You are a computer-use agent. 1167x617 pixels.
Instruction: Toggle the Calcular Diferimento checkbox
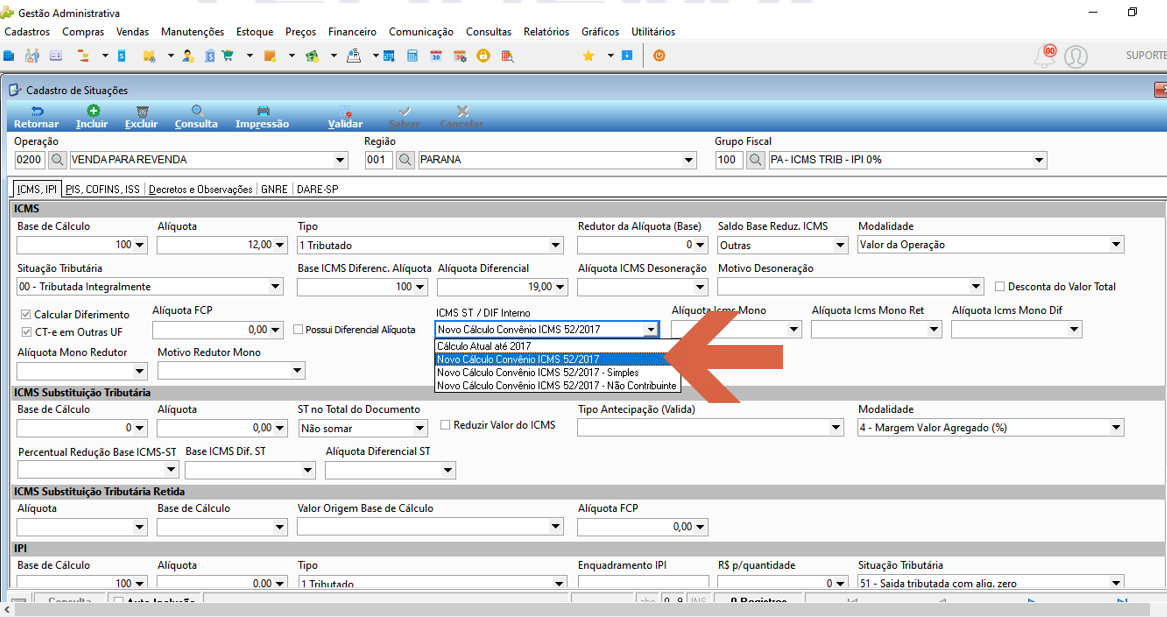pos(26,315)
